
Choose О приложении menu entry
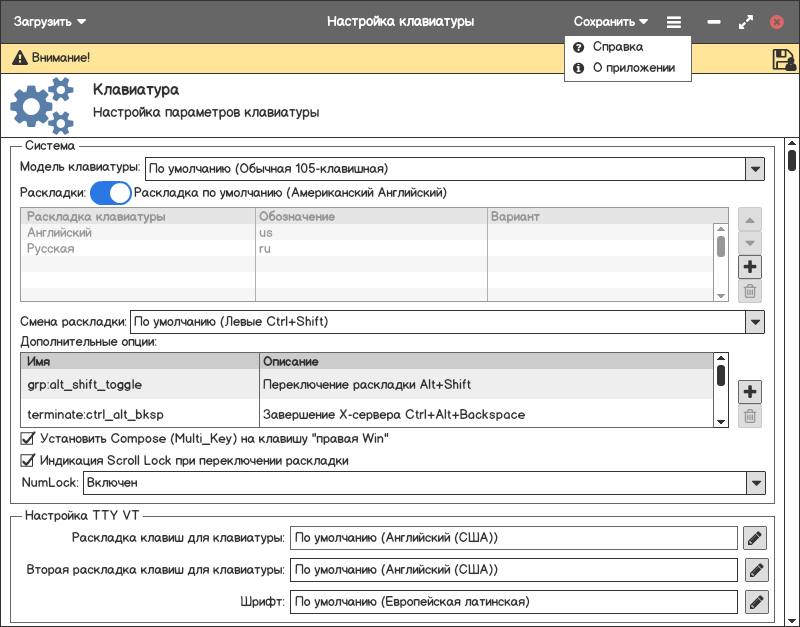[x=633, y=69]
